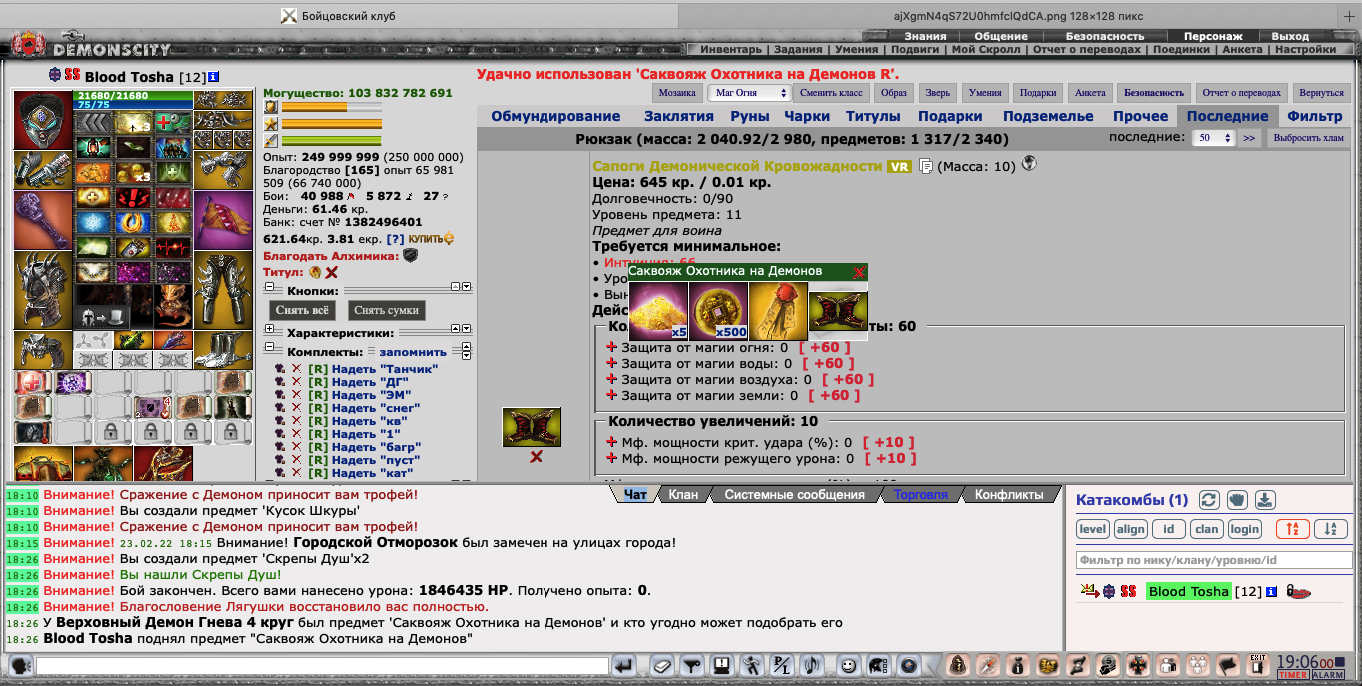Switch to the Торговля tab
Screen dimensions: 1362x686
pos(921,494)
